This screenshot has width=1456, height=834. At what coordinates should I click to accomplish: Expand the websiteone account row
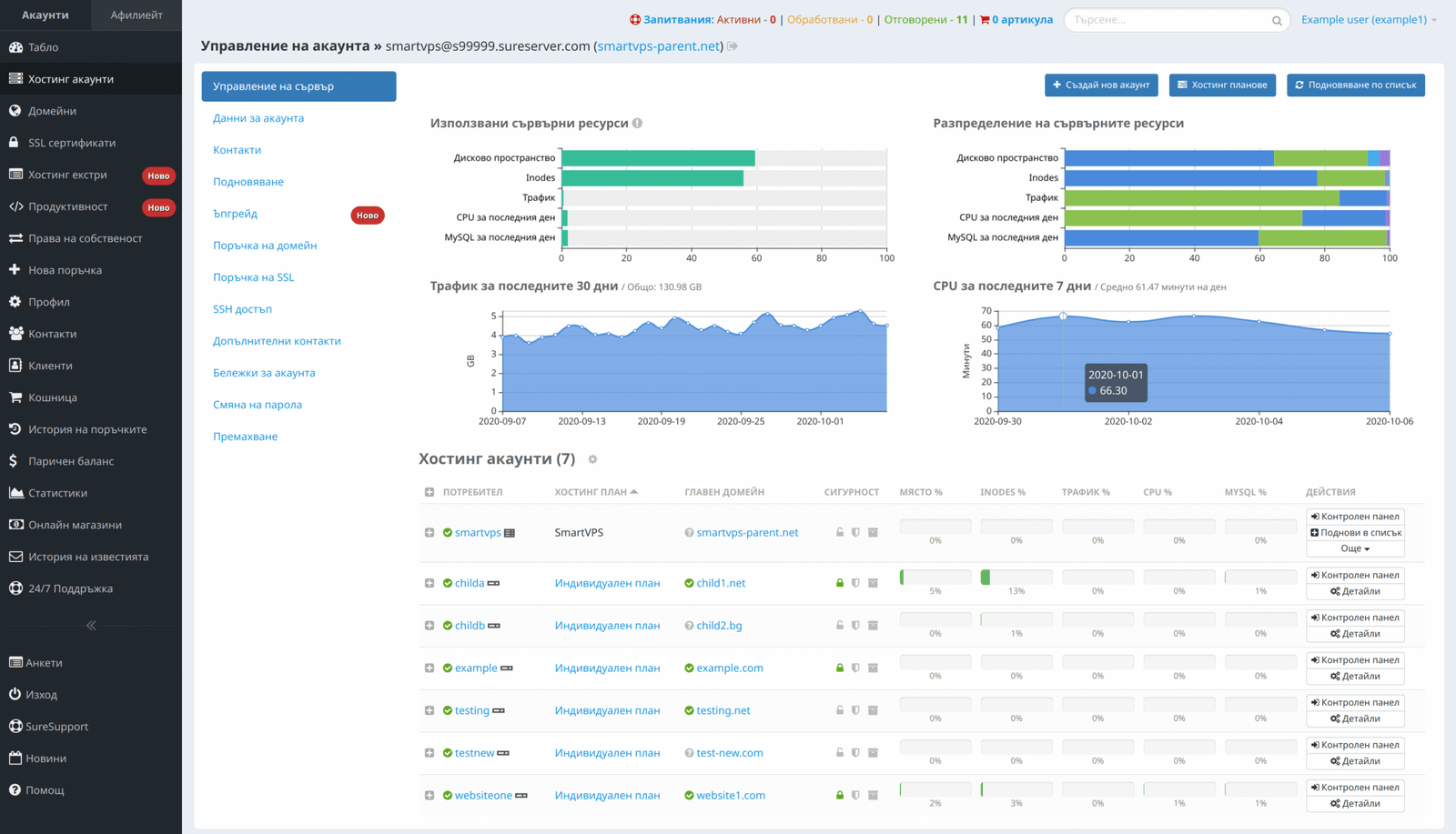coord(430,796)
